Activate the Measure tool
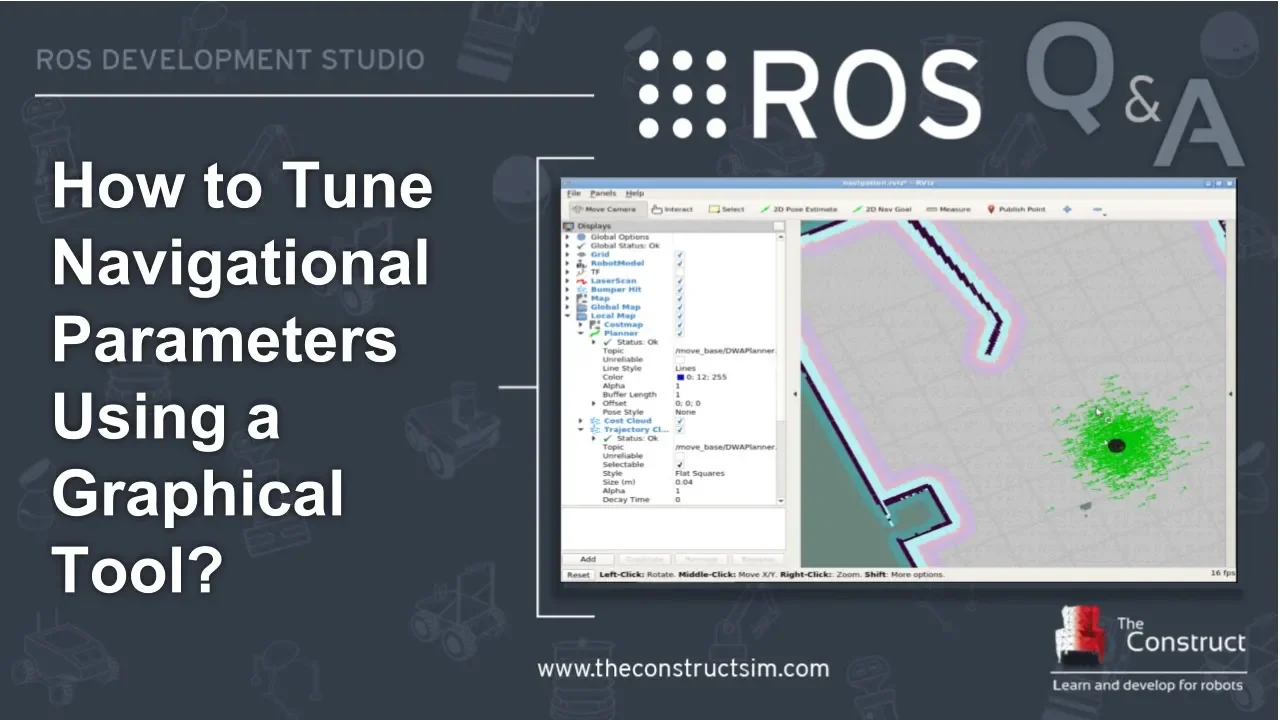Screen dimensions: 1280x720 tap(948, 209)
